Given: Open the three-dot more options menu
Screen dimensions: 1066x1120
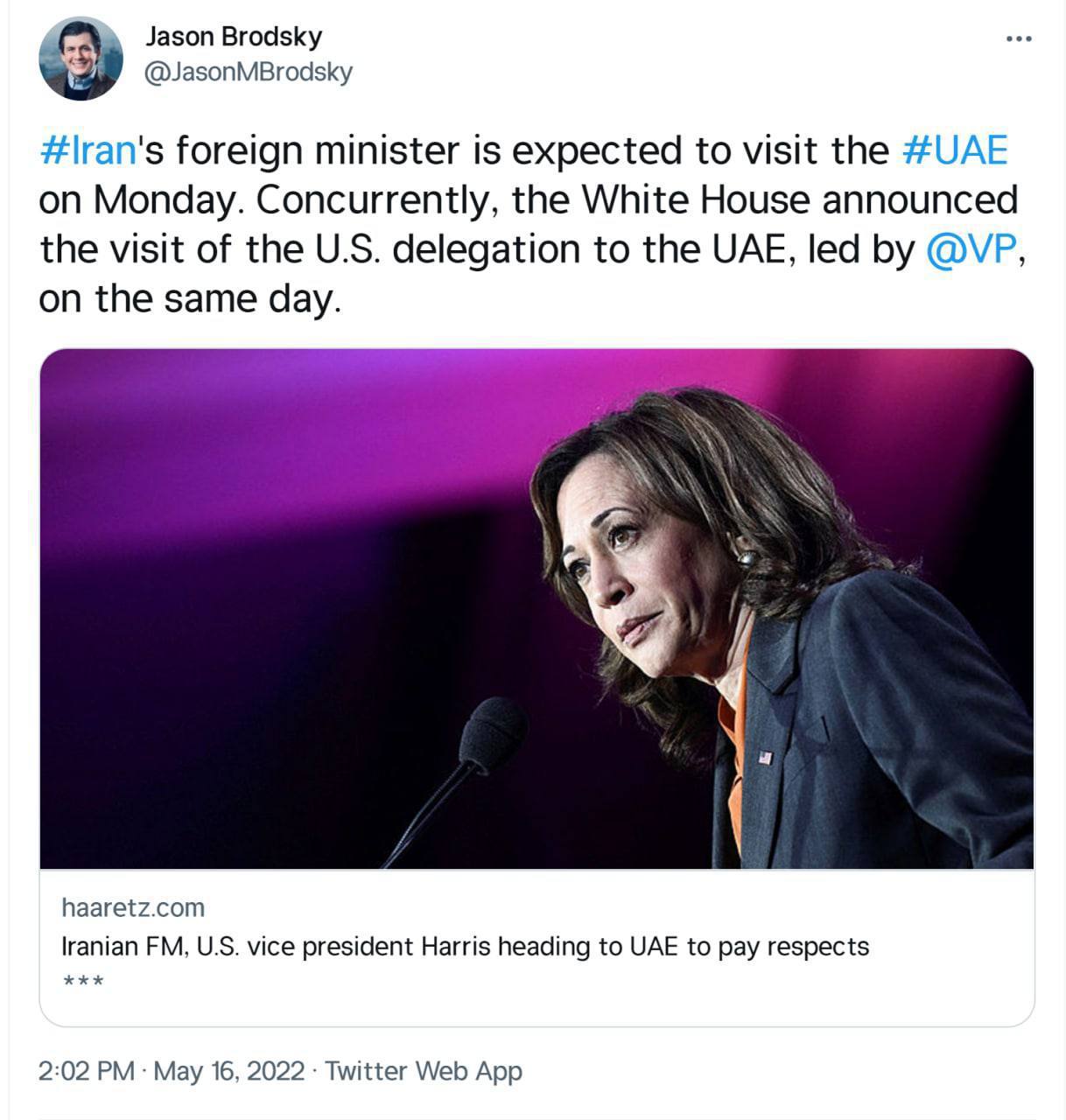Looking at the screenshot, I should (x=1018, y=38).
